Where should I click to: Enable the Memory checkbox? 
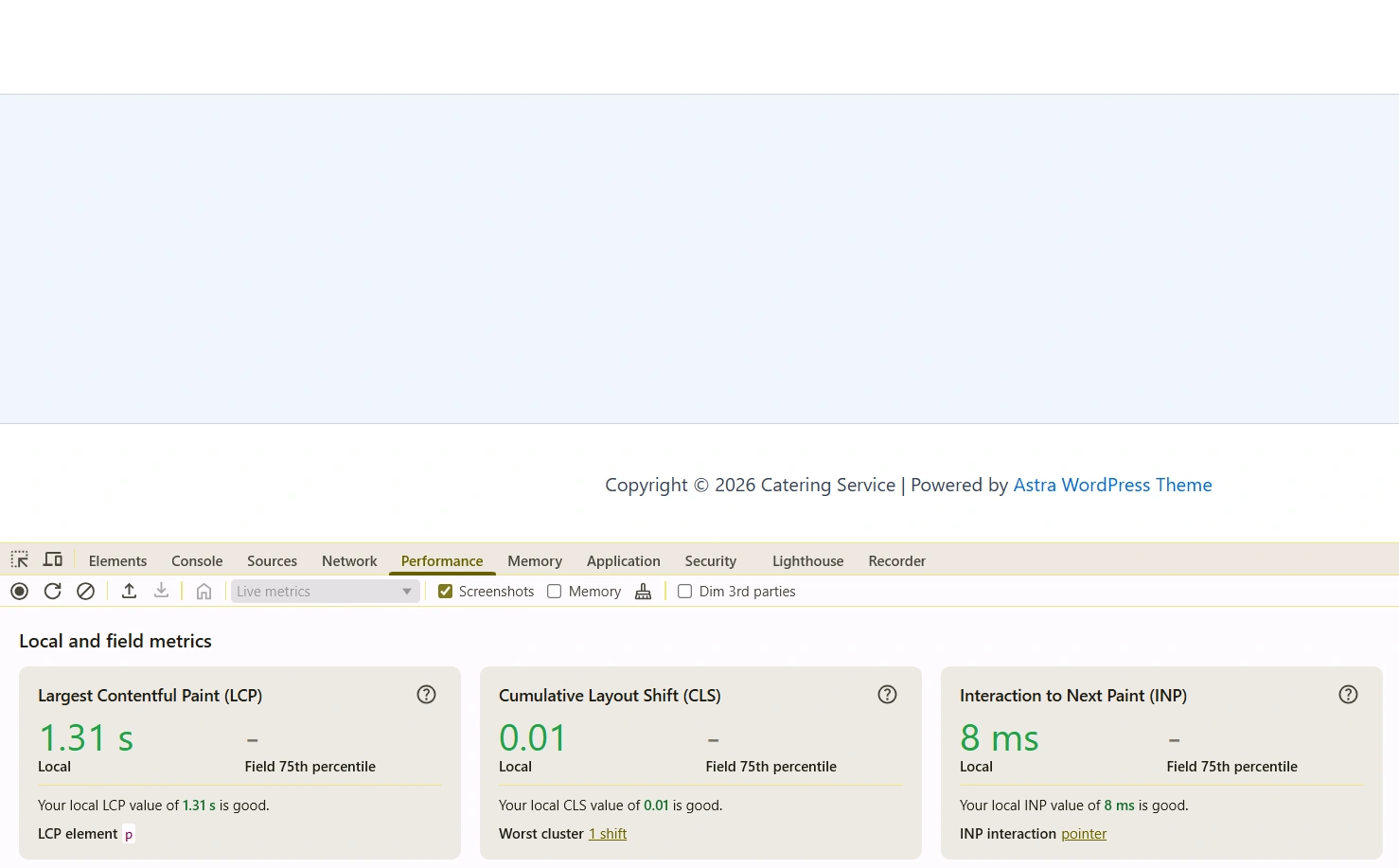click(x=555, y=592)
